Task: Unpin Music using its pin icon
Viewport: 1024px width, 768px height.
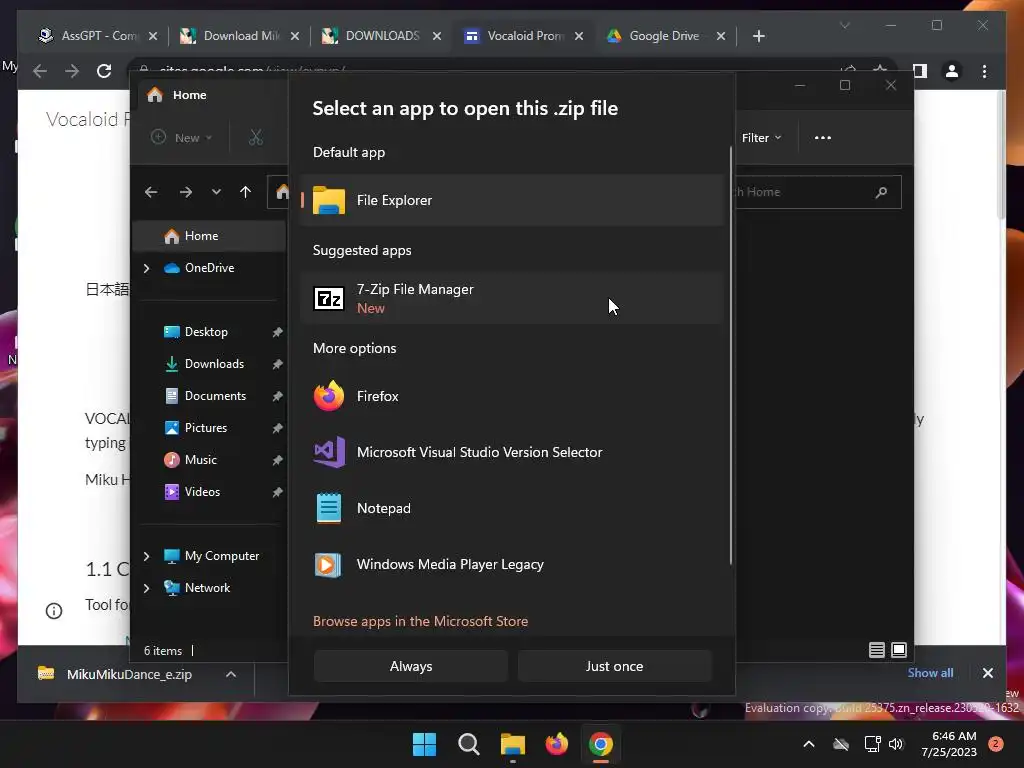Action: [277, 460]
